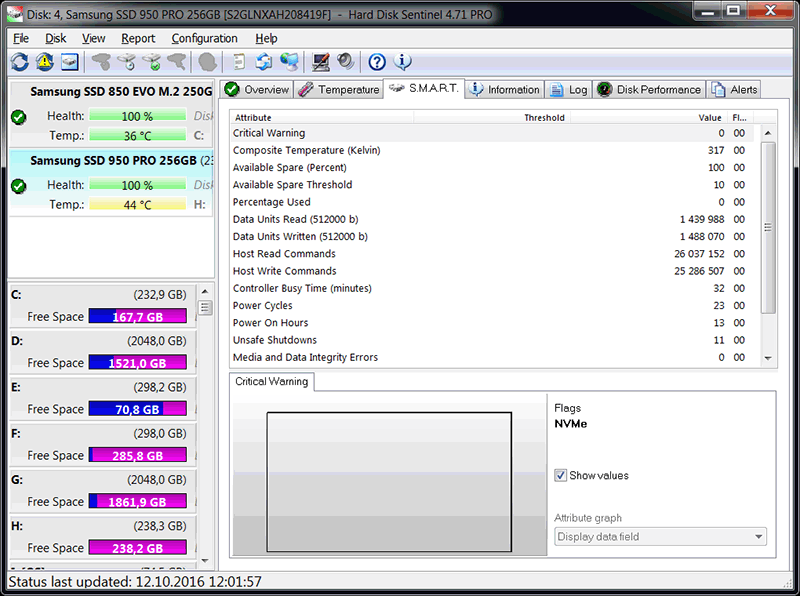The width and height of the screenshot is (800, 596).
Task: Click green check icon of Samsung 950 PRO
Action: pos(19,186)
